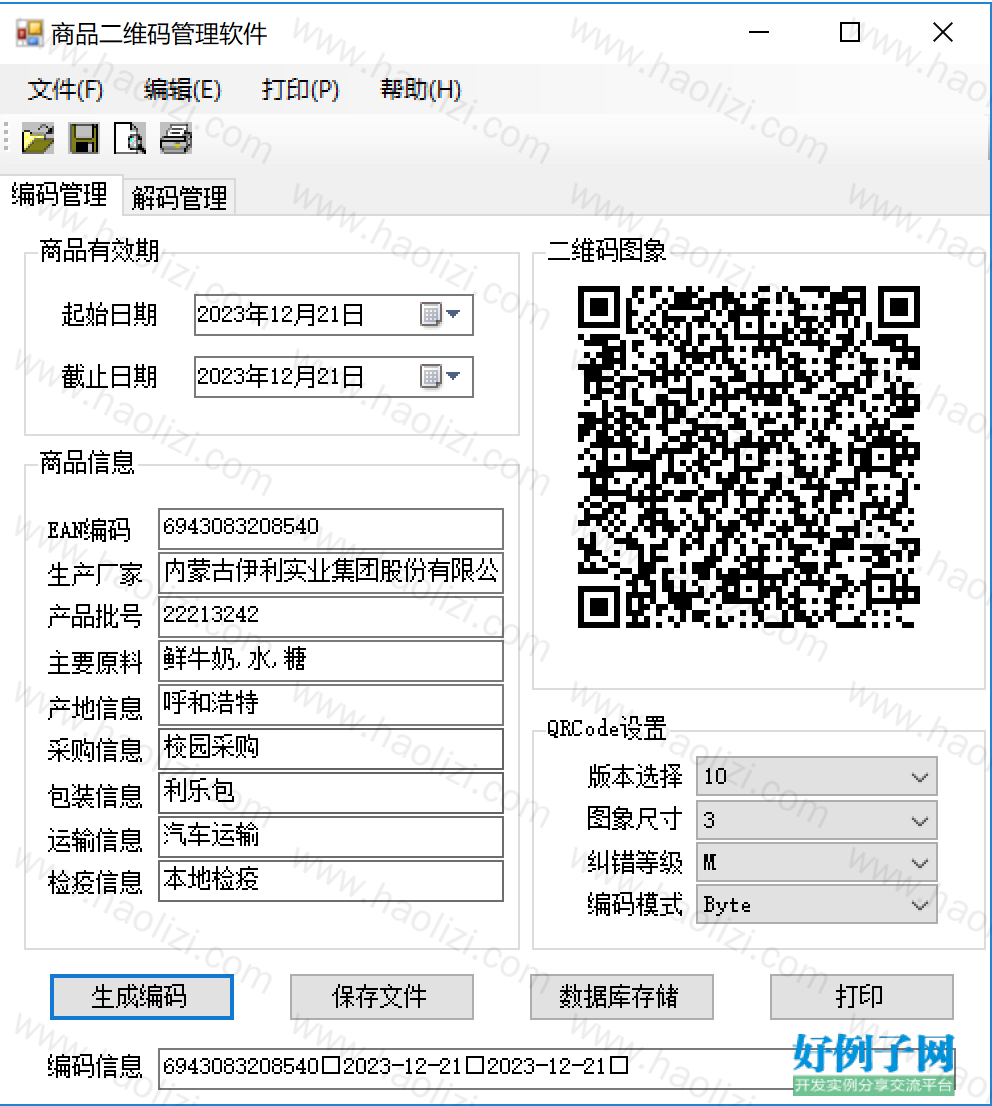Click the 产地信息 input field

click(x=331, y=705)
